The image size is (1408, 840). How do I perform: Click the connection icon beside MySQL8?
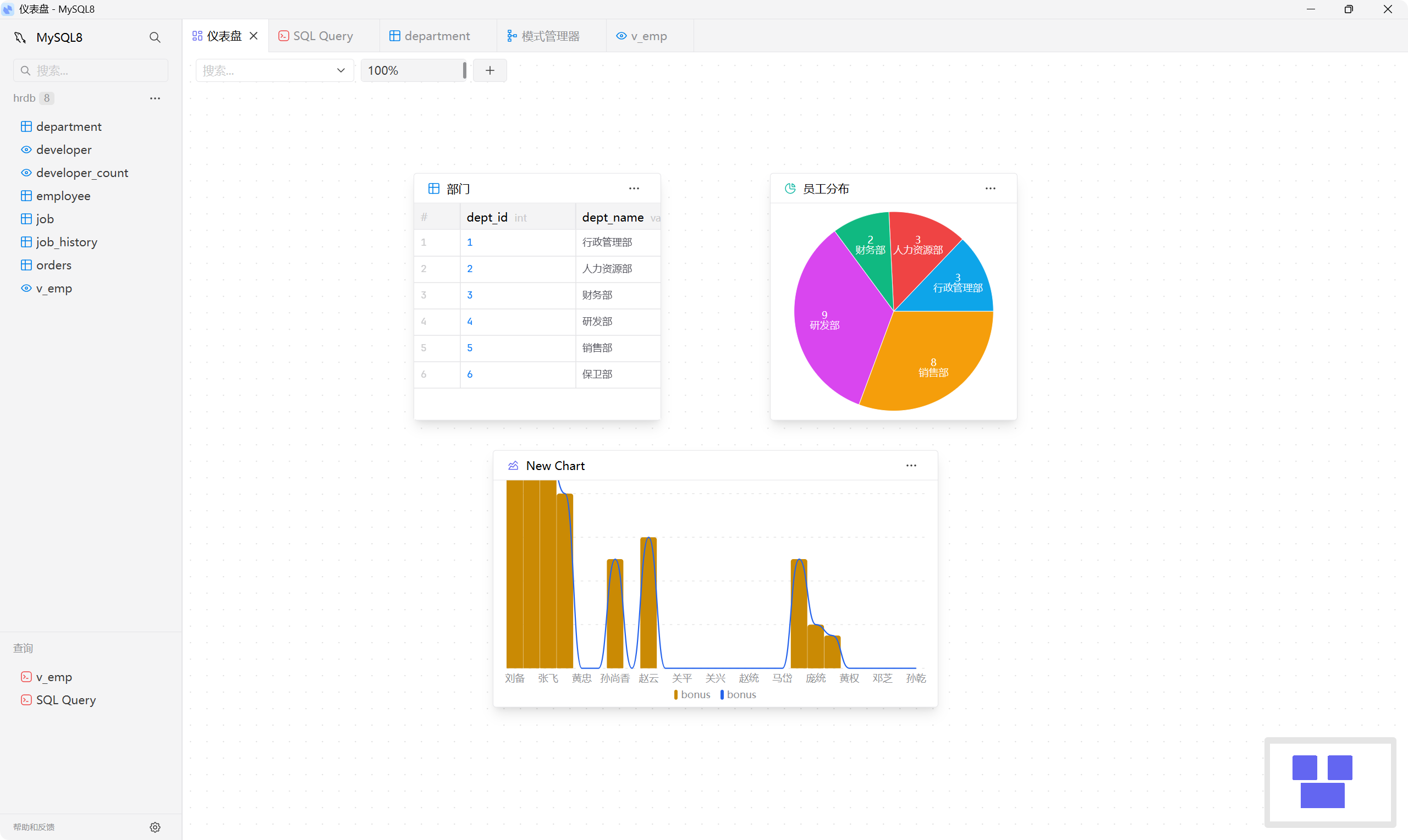coord(20,37)
